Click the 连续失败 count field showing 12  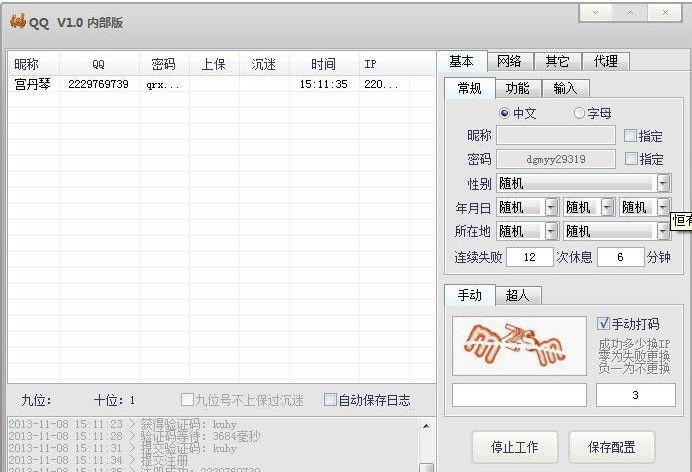(530, 257)
